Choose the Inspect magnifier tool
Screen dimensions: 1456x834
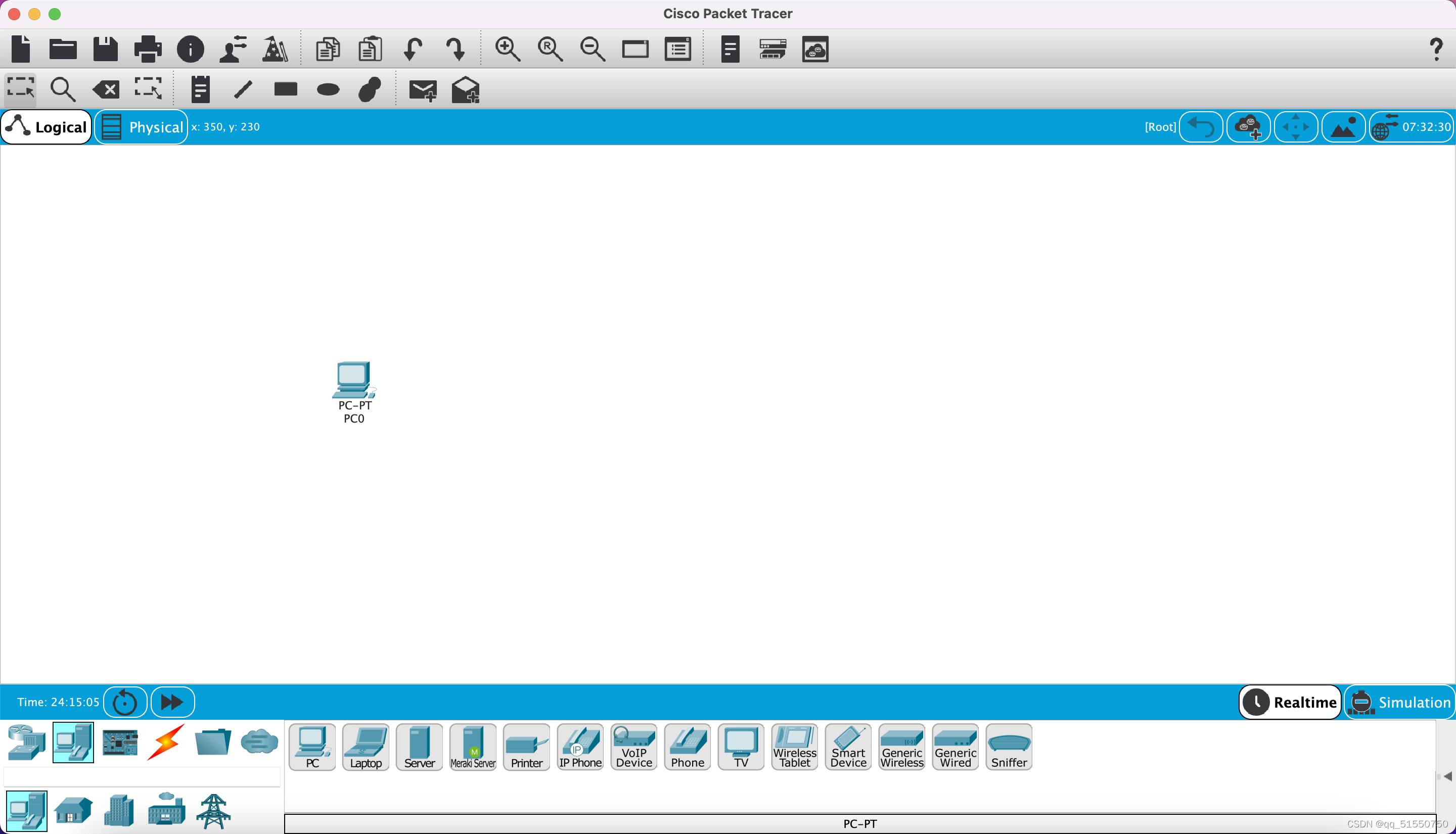(x=63, y=89)
